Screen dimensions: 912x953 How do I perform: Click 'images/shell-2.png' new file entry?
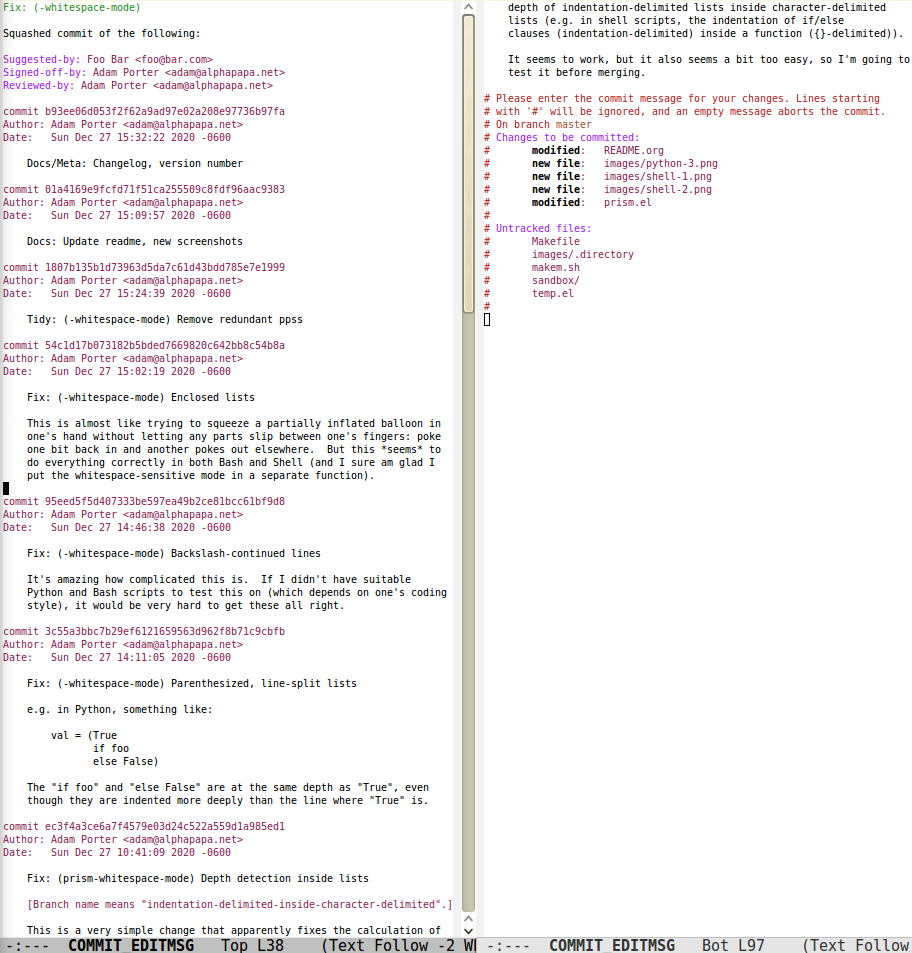[657, 190]
